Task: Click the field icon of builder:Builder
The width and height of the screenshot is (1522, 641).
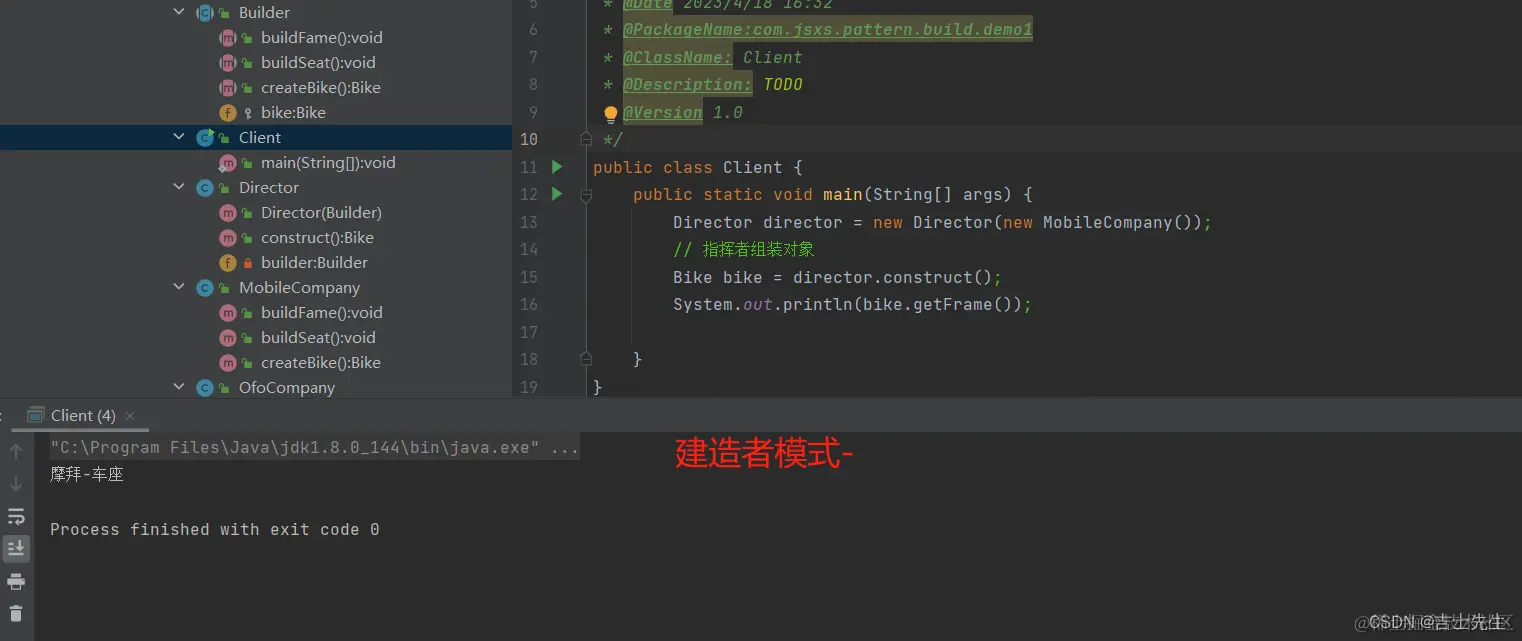Action: pyautogui.click(x=228, y=262)
